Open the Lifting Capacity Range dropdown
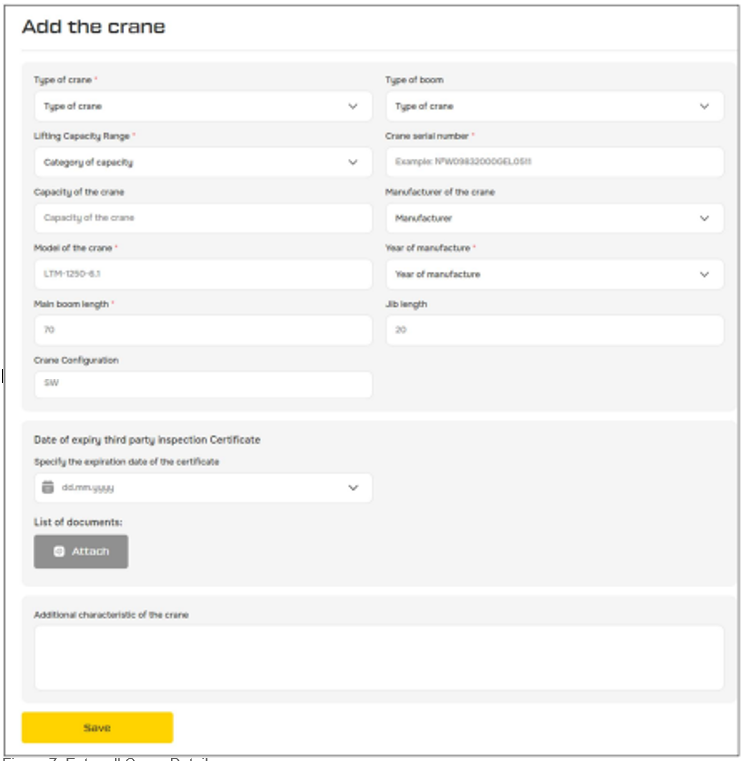743x761 pixels. click(202, 162)
